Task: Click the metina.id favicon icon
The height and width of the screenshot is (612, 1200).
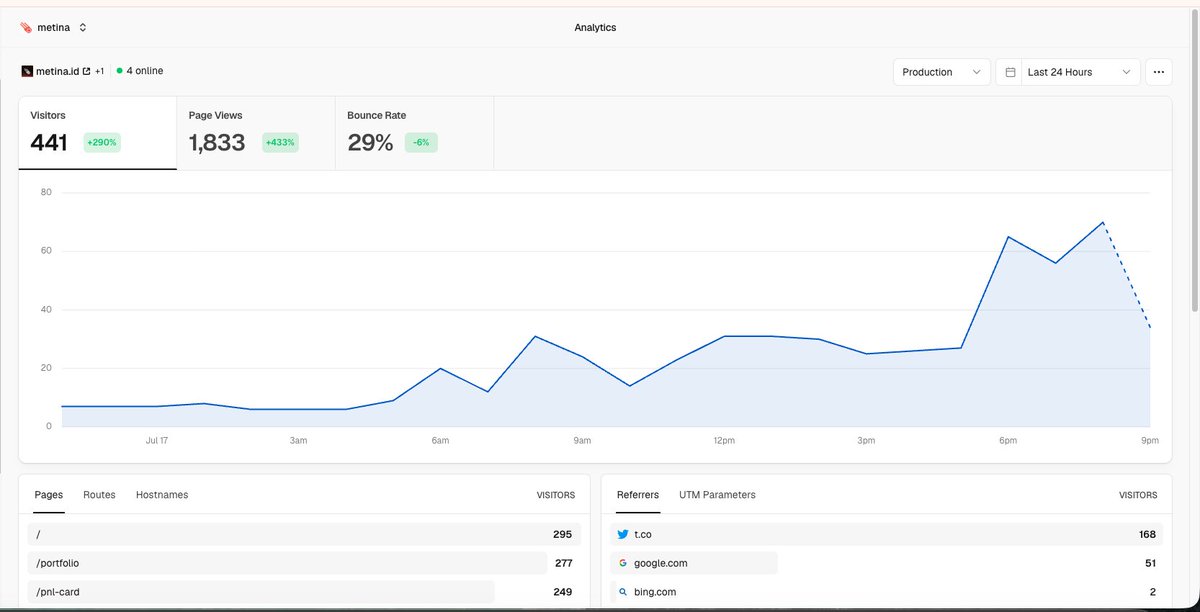Action: [x=27, y=71]
